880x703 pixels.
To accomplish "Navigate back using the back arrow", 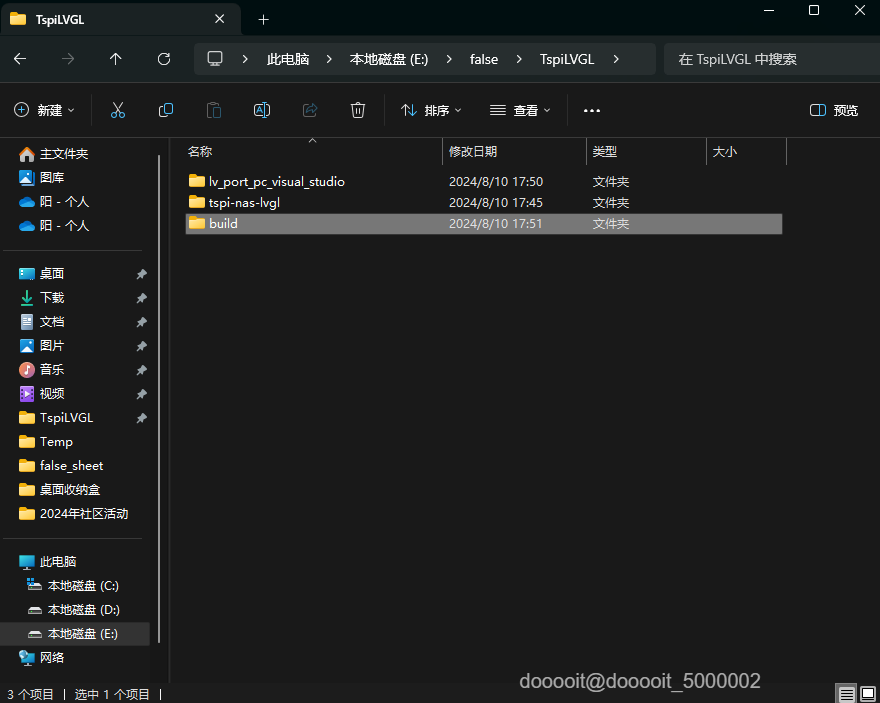I will 20,59.
